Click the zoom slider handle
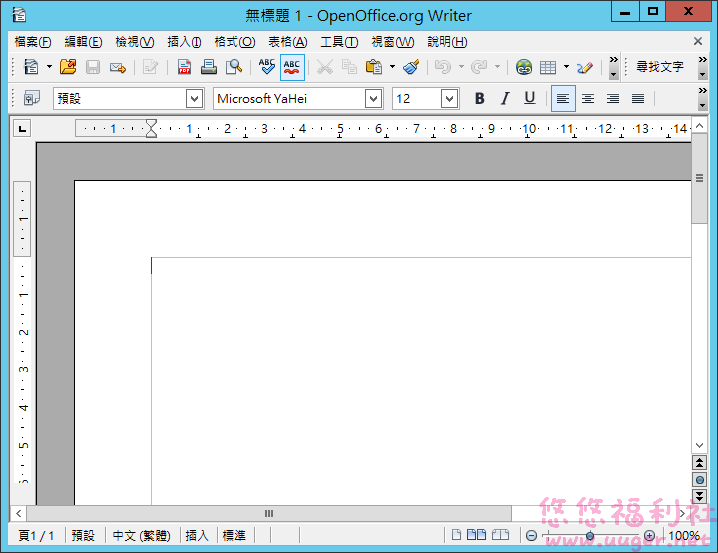 (590, 535)
